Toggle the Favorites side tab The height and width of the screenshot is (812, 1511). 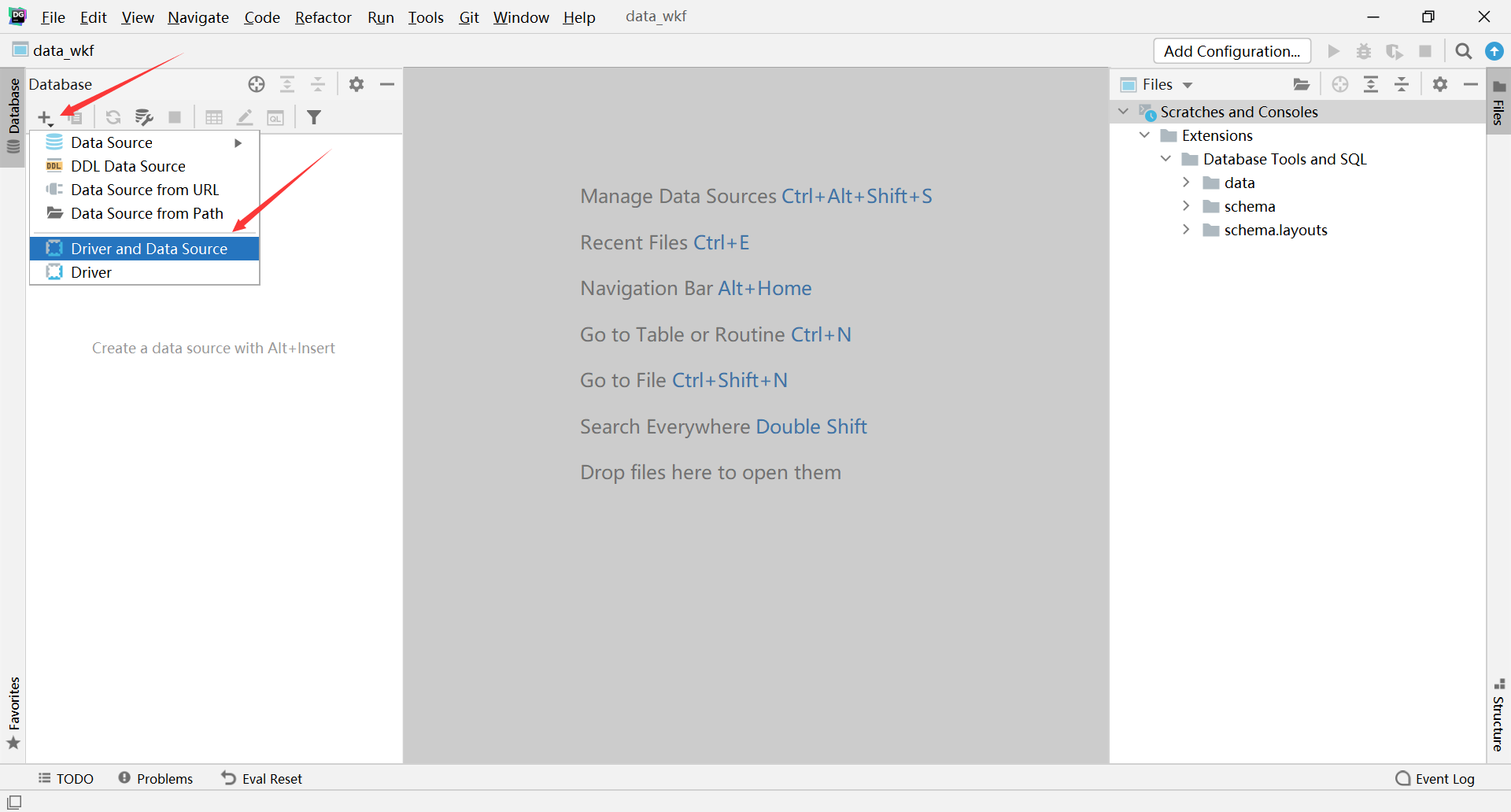[13, 714]
